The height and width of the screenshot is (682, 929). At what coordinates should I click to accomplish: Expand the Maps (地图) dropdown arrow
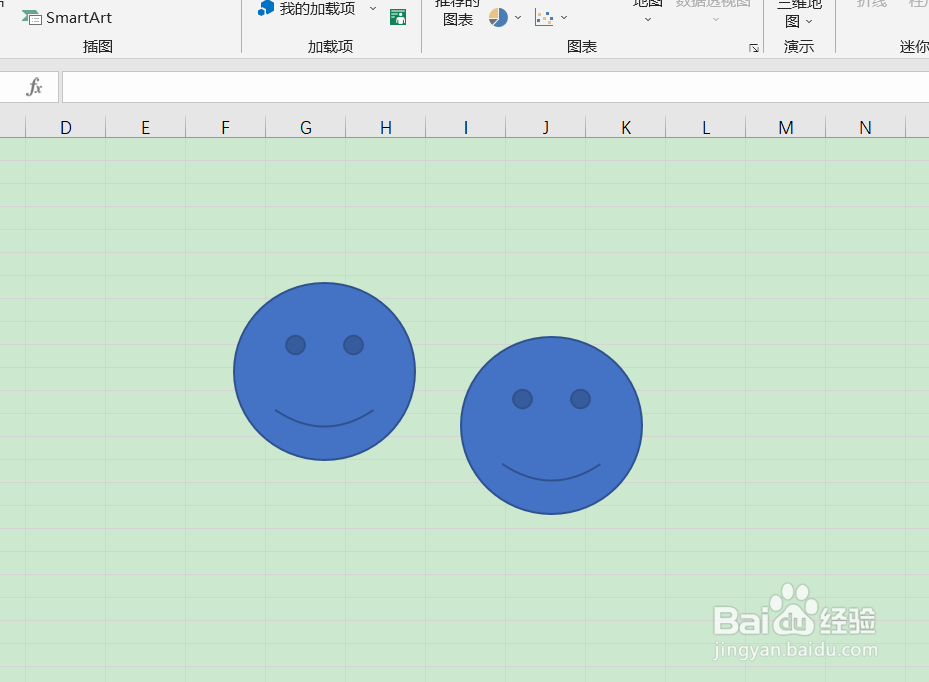coord(648,20)
